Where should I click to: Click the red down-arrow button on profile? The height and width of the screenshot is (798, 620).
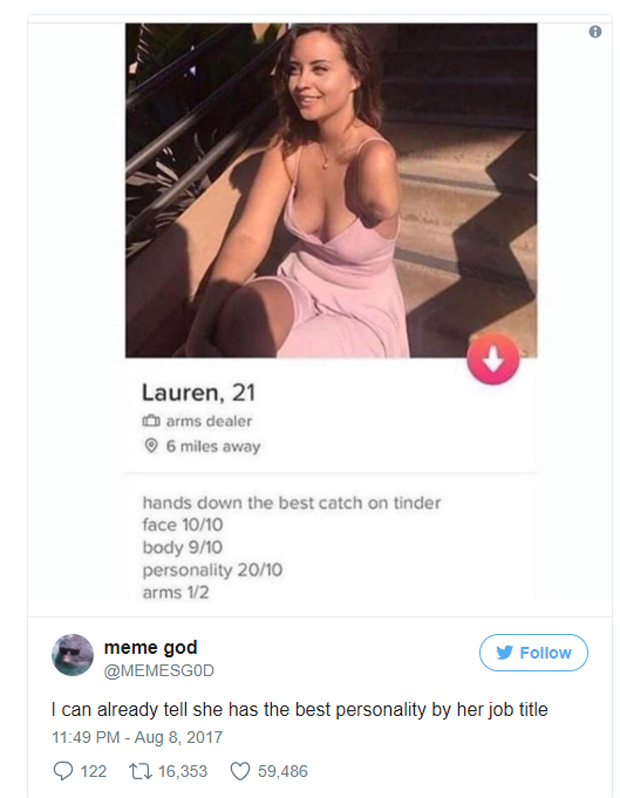[x=493, y=359]
